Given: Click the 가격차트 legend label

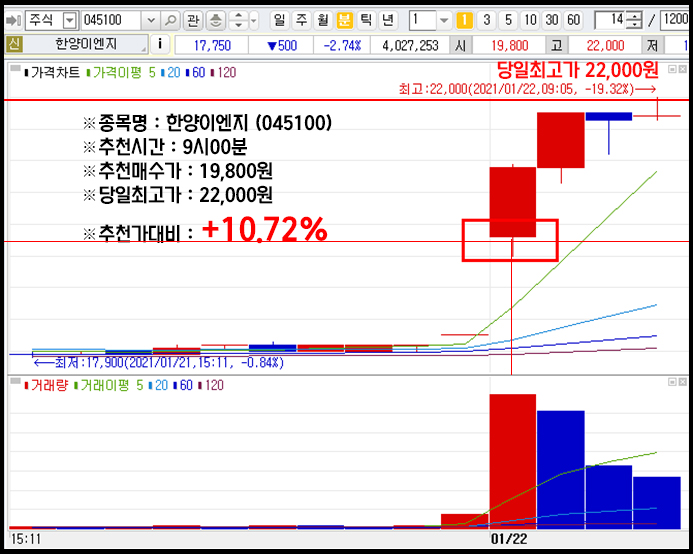Looking at the screenshot, I should (52, 73).
